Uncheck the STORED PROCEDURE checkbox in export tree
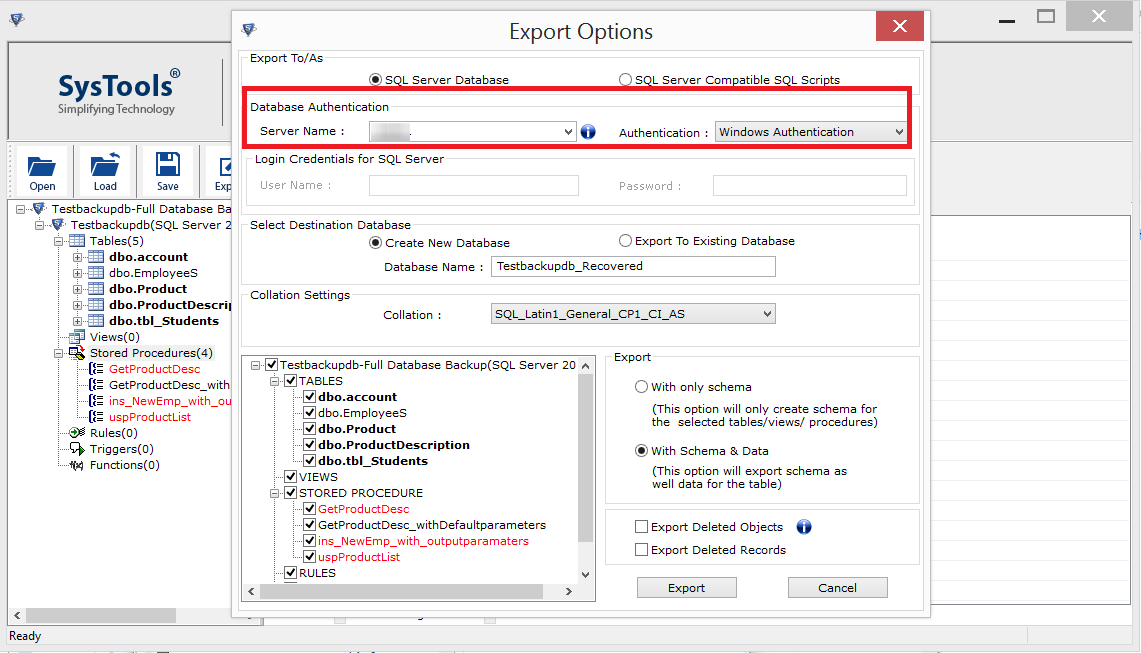The width and height of the screenshot is (1141, 653). coord(290,493)
